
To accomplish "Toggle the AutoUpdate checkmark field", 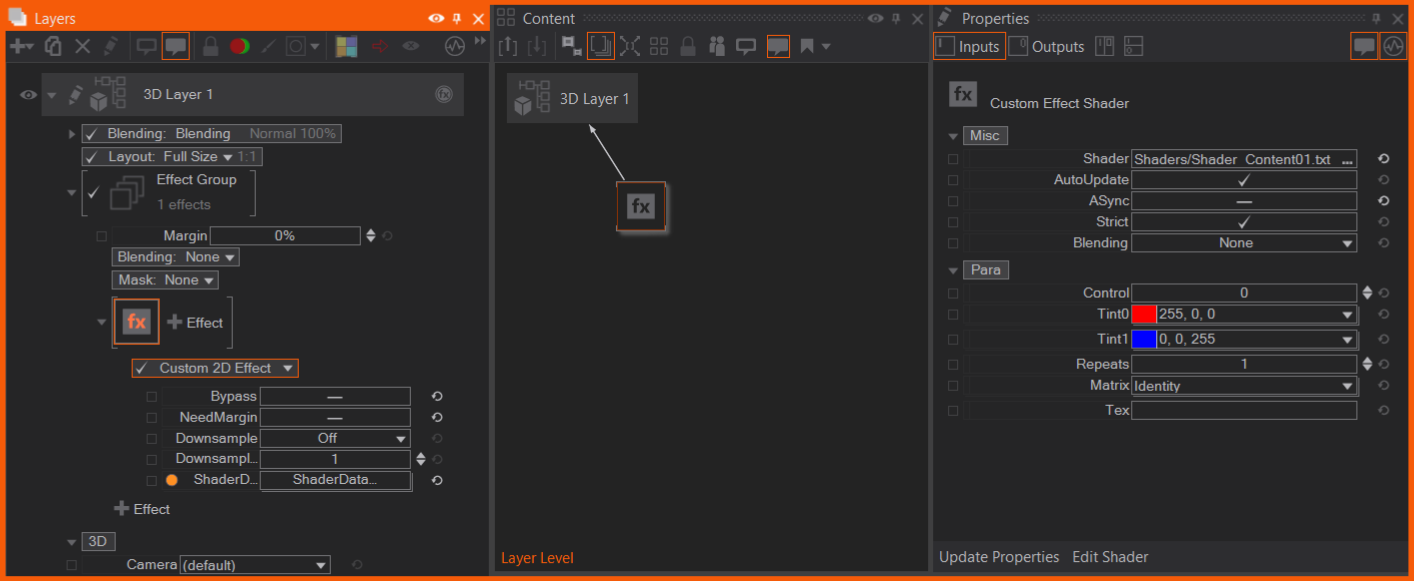I will tap(1243, 180).
